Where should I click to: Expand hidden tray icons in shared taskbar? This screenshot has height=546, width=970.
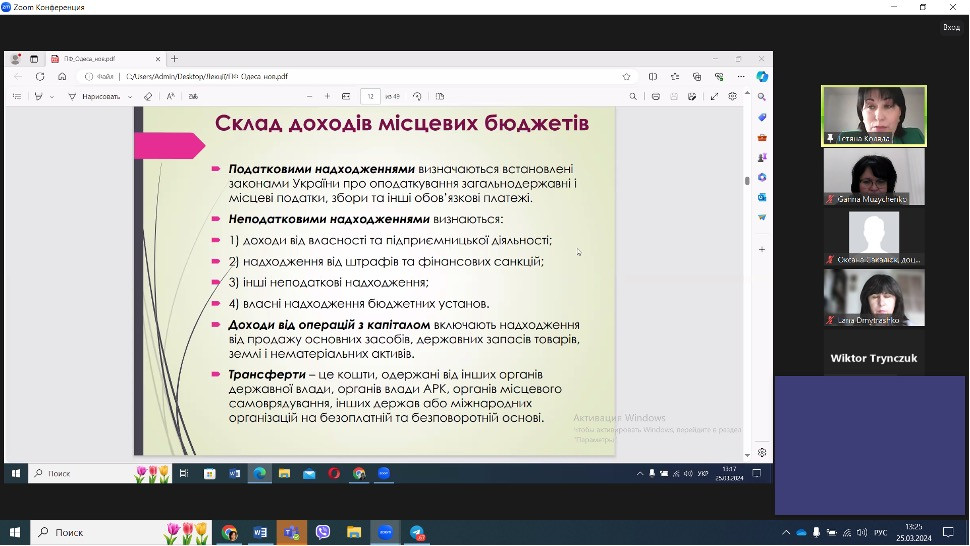tap(640, 474)
